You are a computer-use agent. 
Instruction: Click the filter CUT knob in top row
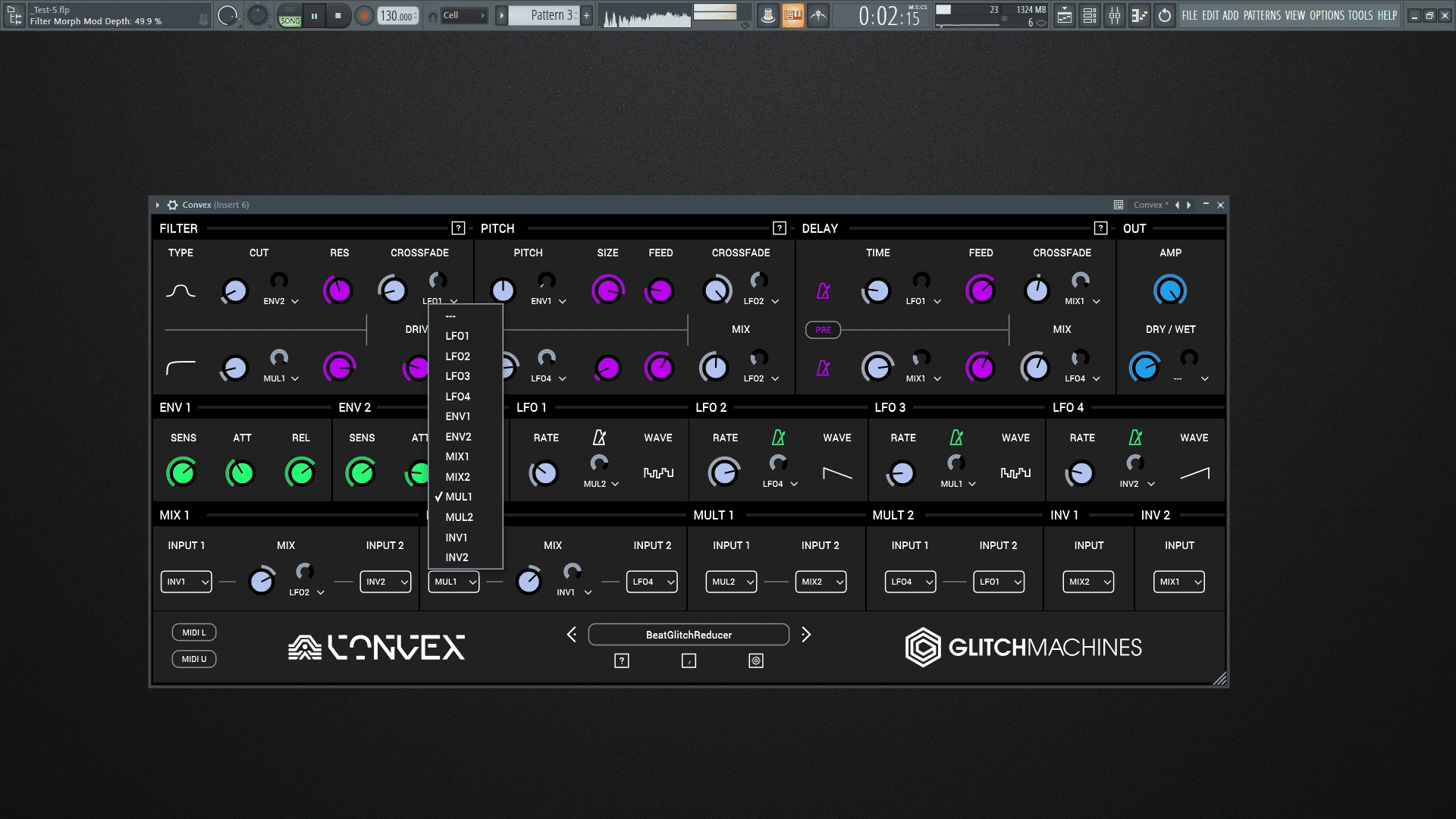[x=234, y=291]
